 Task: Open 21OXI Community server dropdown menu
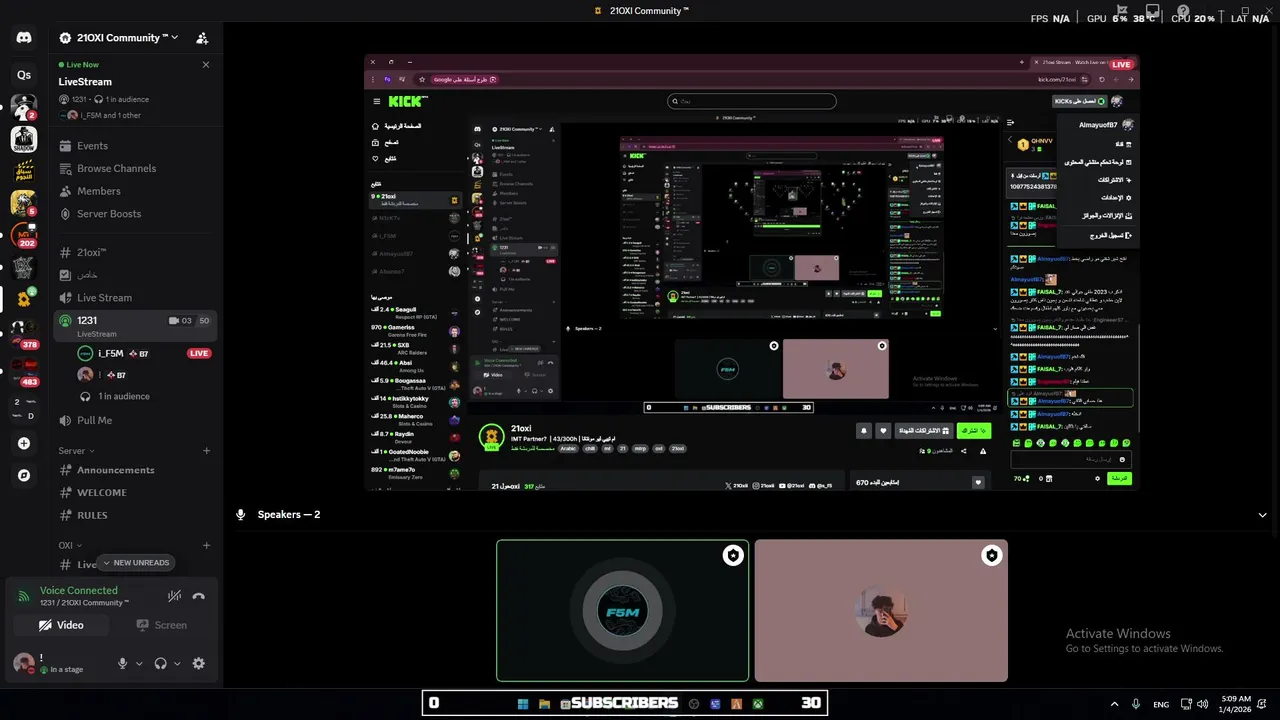[119, 38]
